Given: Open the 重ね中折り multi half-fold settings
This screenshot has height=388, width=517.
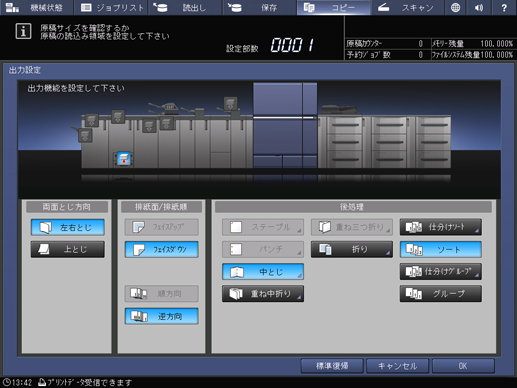Looking at the screenshot, I should point(263,294).
